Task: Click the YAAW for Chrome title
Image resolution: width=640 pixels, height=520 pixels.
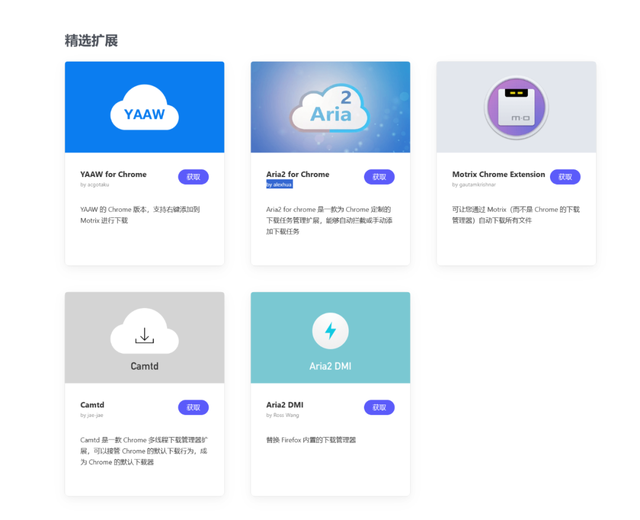Action: pos(113,174)
